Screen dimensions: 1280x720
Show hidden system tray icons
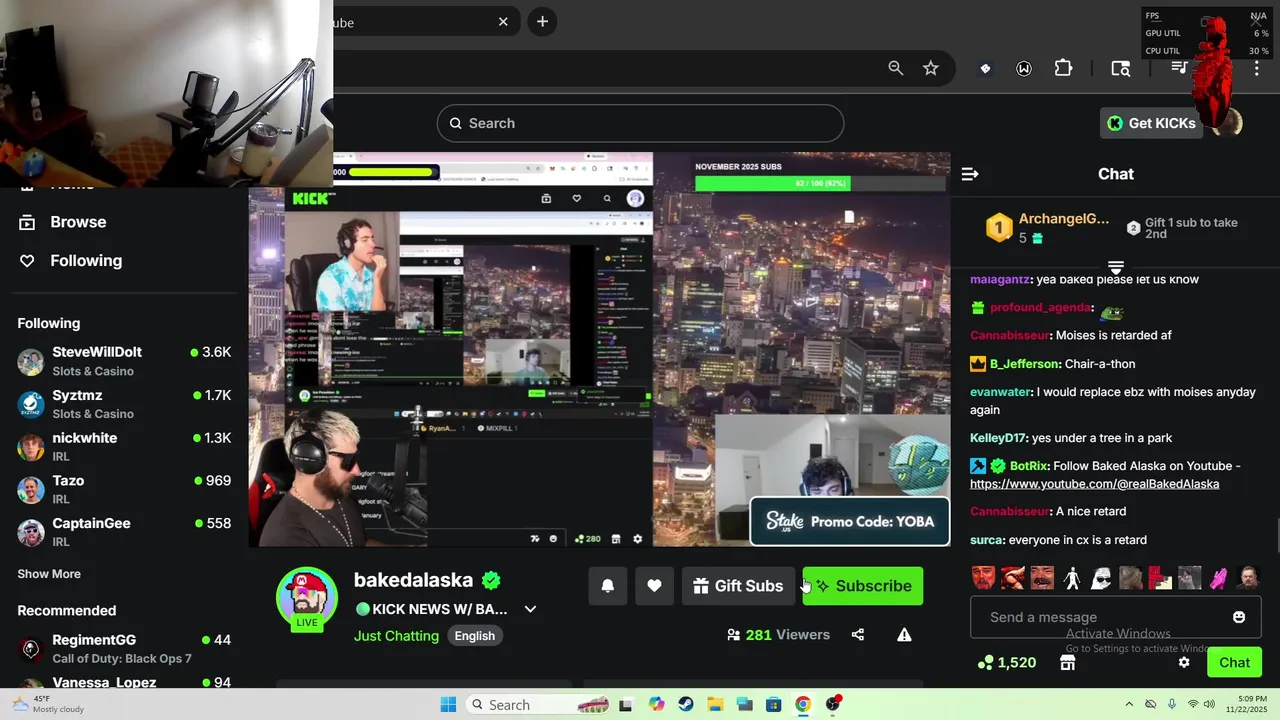click(1129, 704)
